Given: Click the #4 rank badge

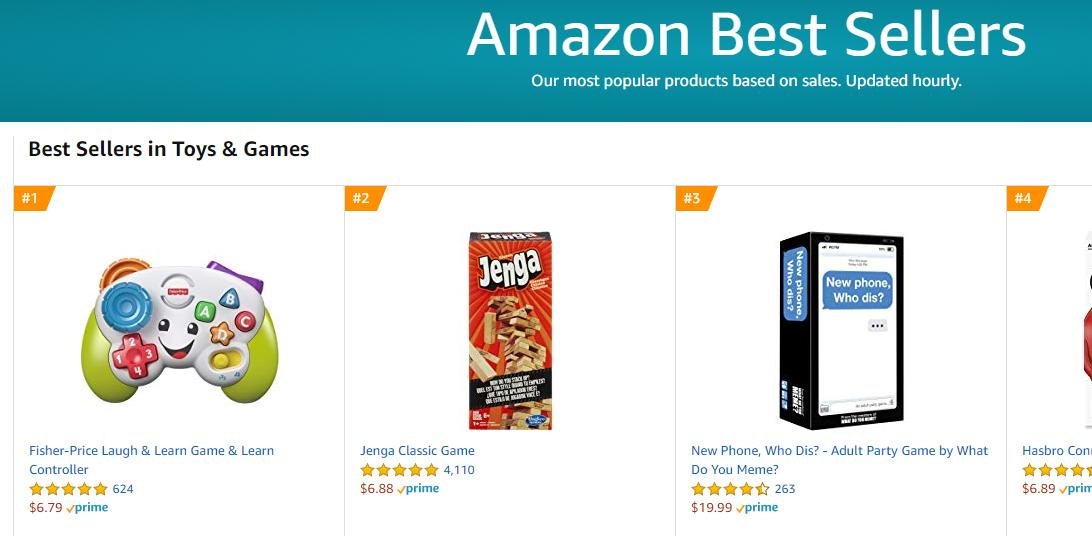Looking at the screenshot, I should [1024, 198].
